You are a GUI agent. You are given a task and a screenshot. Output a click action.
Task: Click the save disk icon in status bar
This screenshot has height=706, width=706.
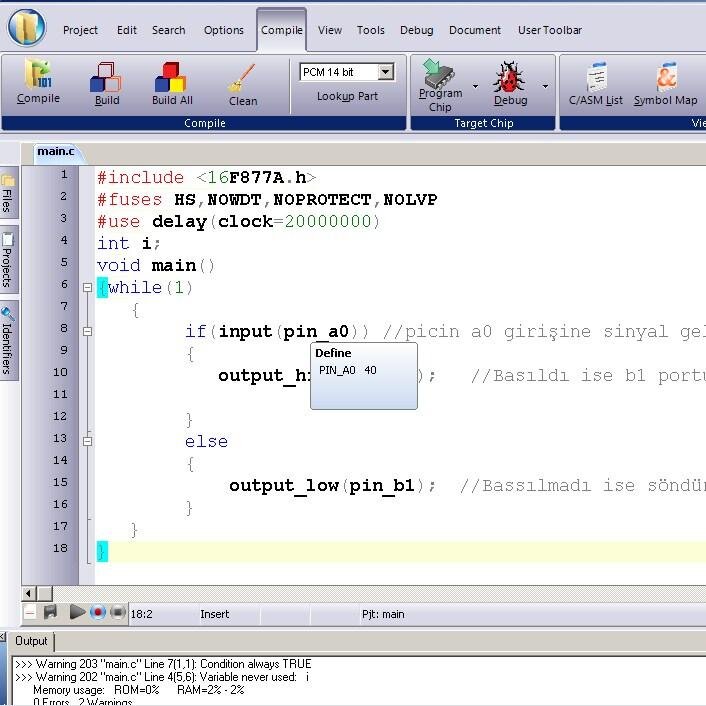[x=50, y=612]
